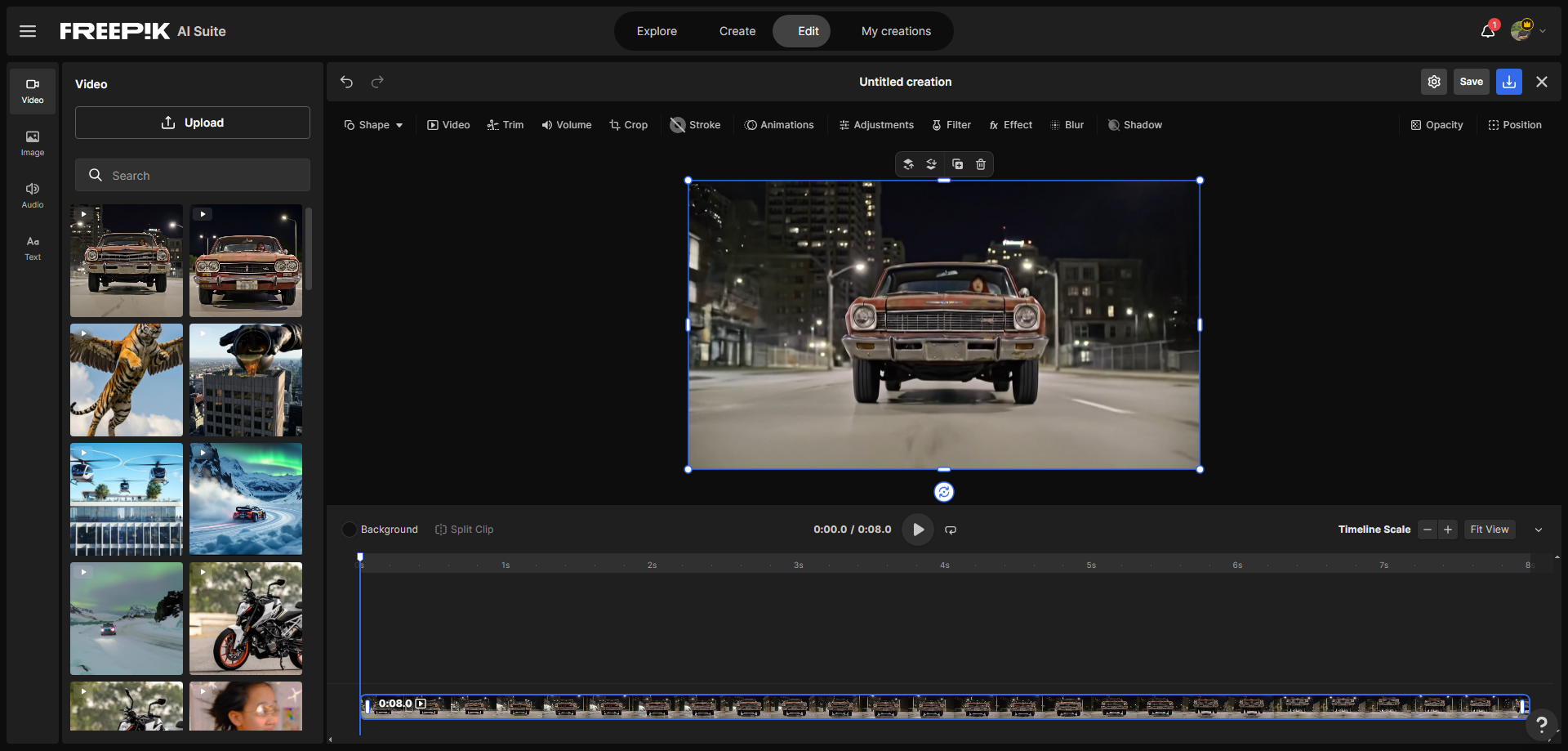Screen dimensions: 1568x751
Task: Click the Upload button
Action: coord(193,123)
